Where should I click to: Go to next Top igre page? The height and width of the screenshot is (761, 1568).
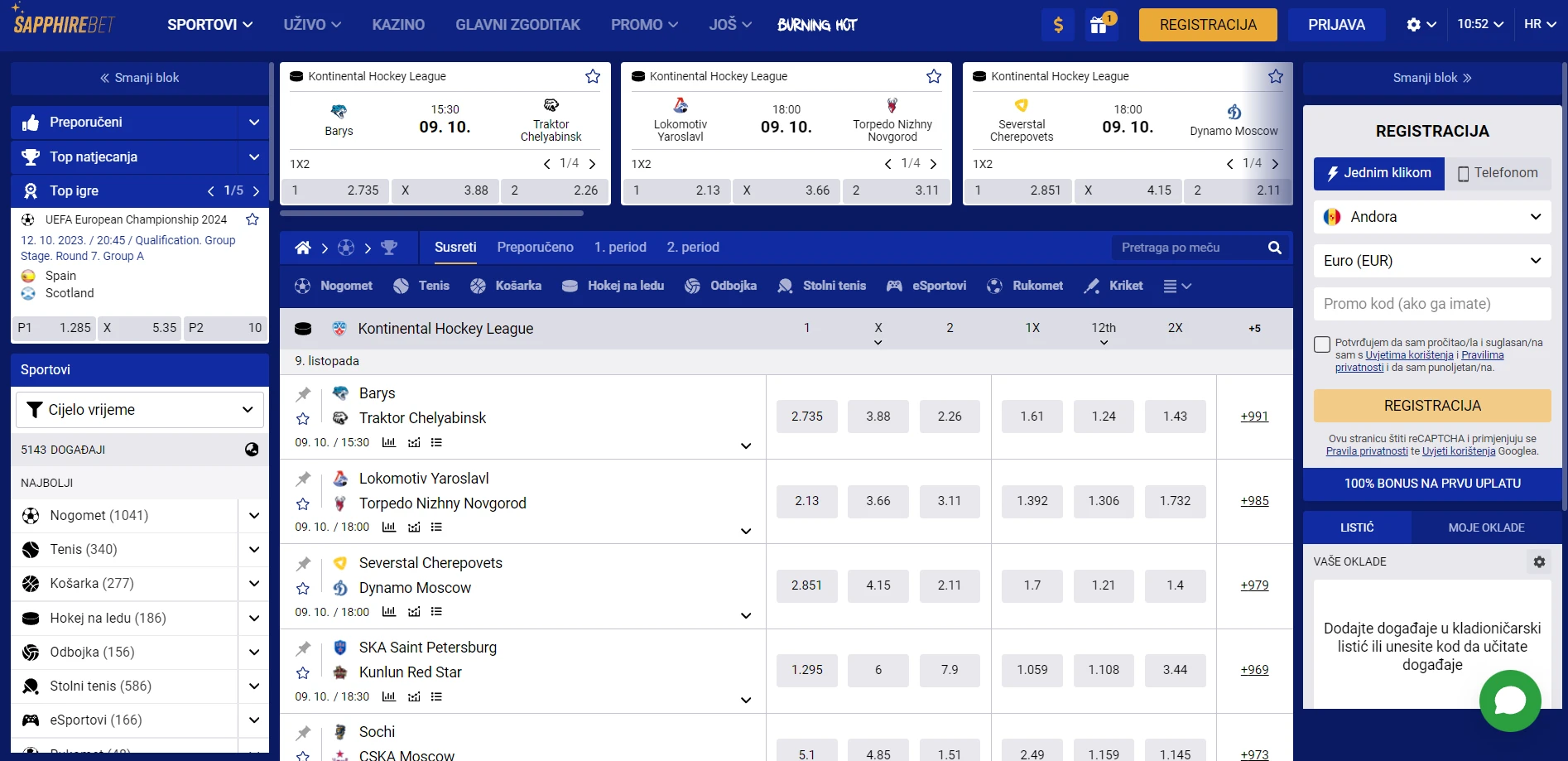[256, 191]
